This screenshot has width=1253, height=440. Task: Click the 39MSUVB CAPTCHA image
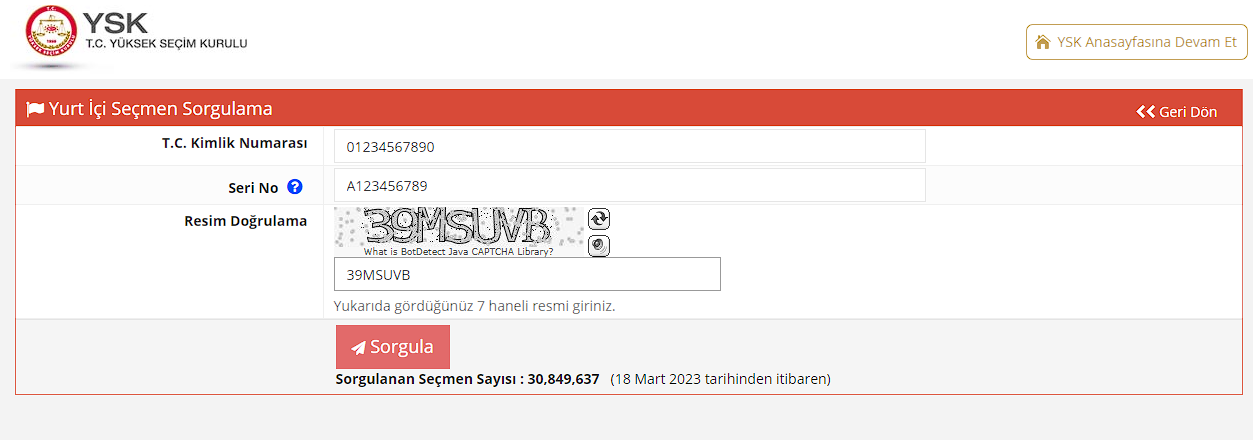(x=459, y=227)
